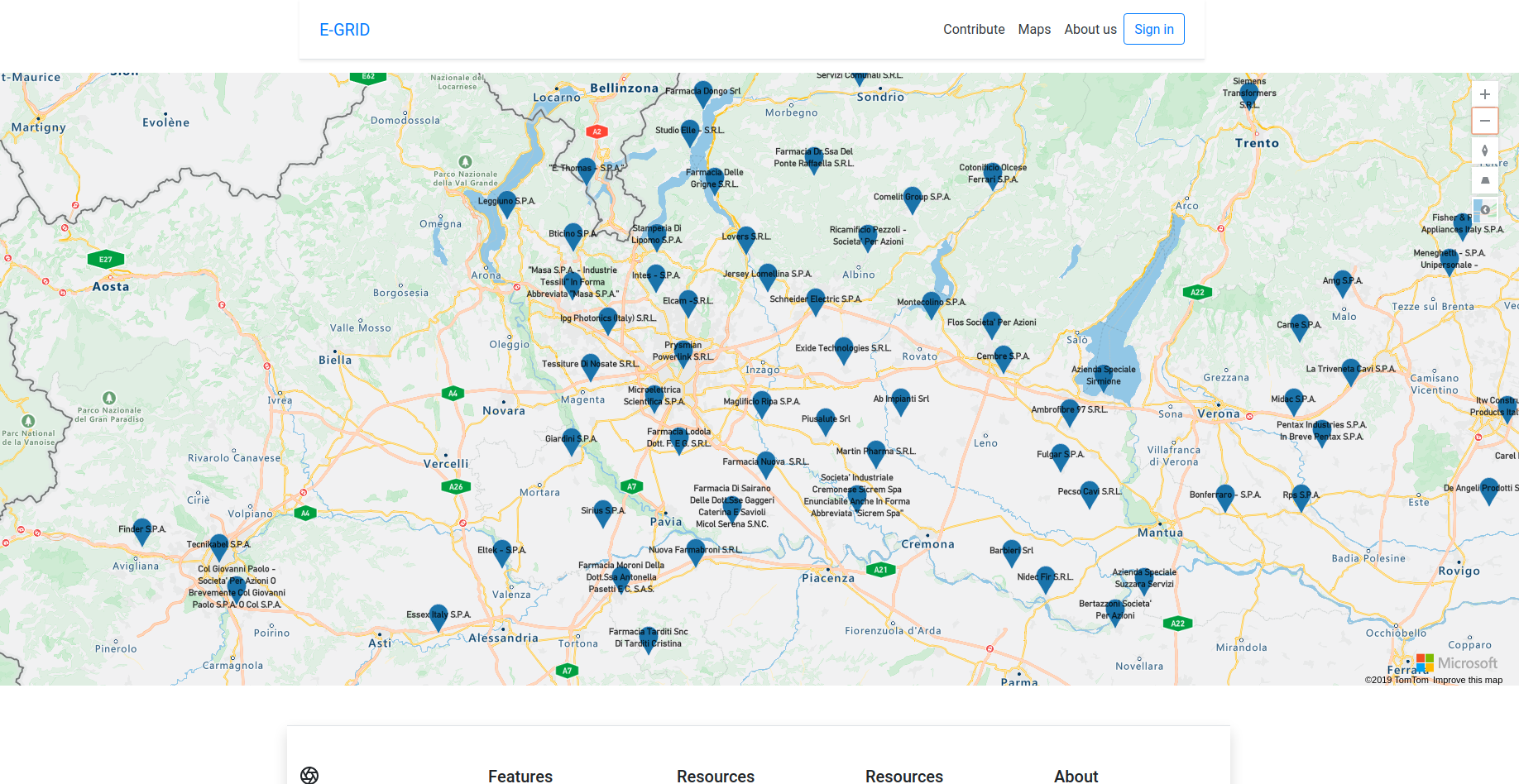Select the Pecso Cavi S.R.L. pin
The image size is (1519, 784).
pyautogui.click(x=1090, y=495)
